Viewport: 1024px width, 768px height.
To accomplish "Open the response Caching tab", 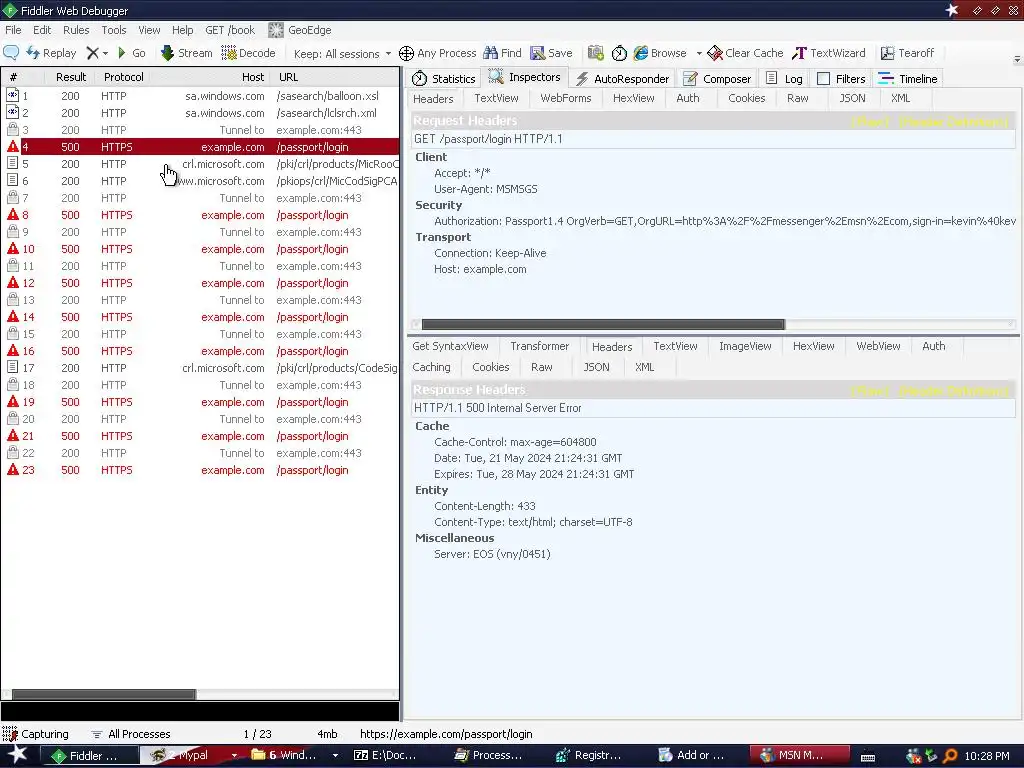I will tap(431, 367).
